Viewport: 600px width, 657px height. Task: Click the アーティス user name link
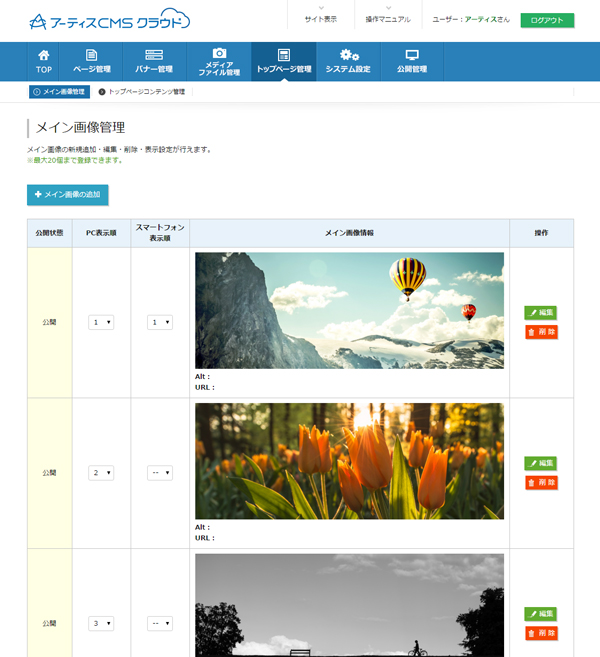pos(481,19)
